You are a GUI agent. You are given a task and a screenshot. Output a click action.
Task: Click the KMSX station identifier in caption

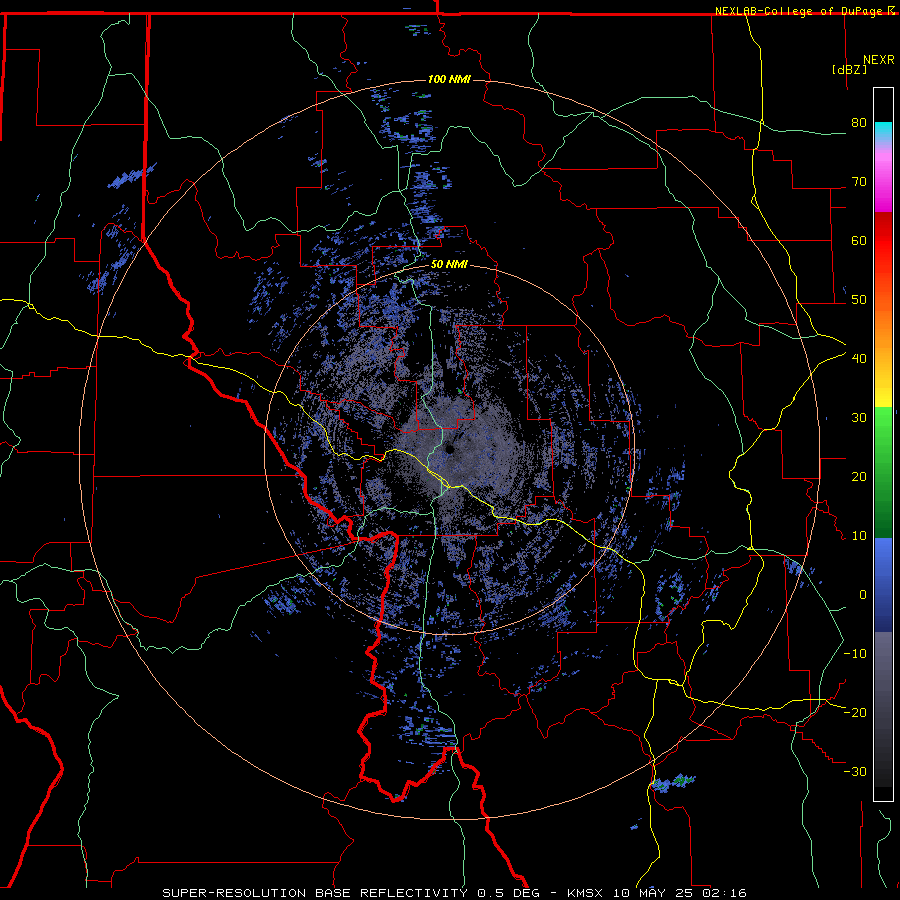pos(587,893)
